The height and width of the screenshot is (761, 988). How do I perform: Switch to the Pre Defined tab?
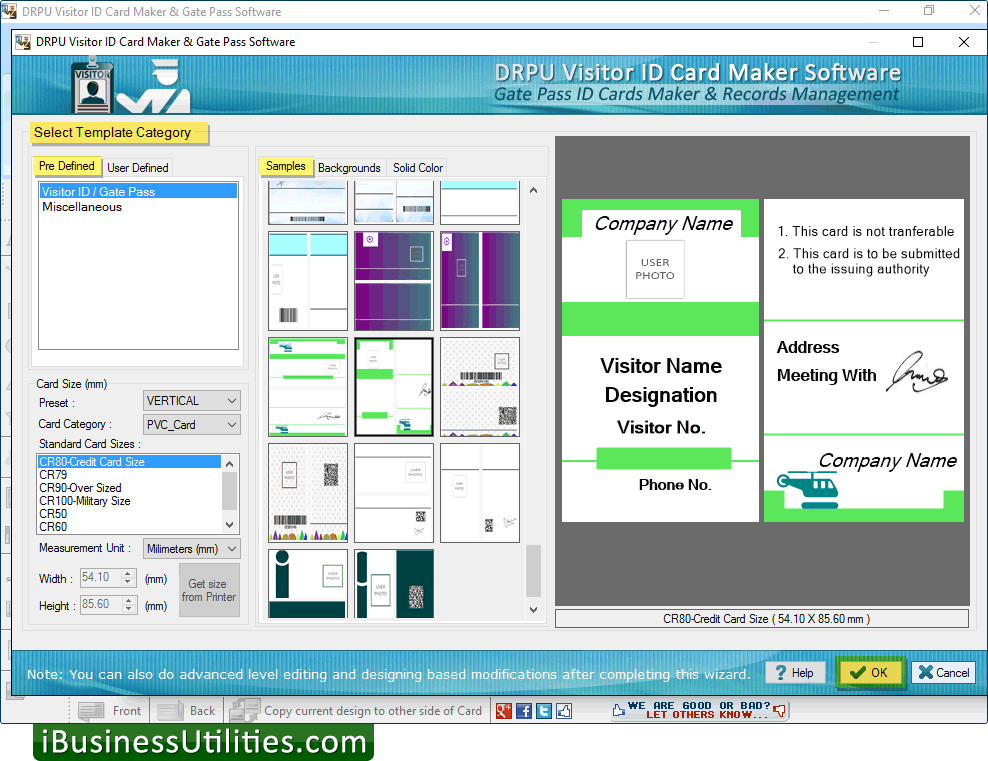click(x=66, y=166)
